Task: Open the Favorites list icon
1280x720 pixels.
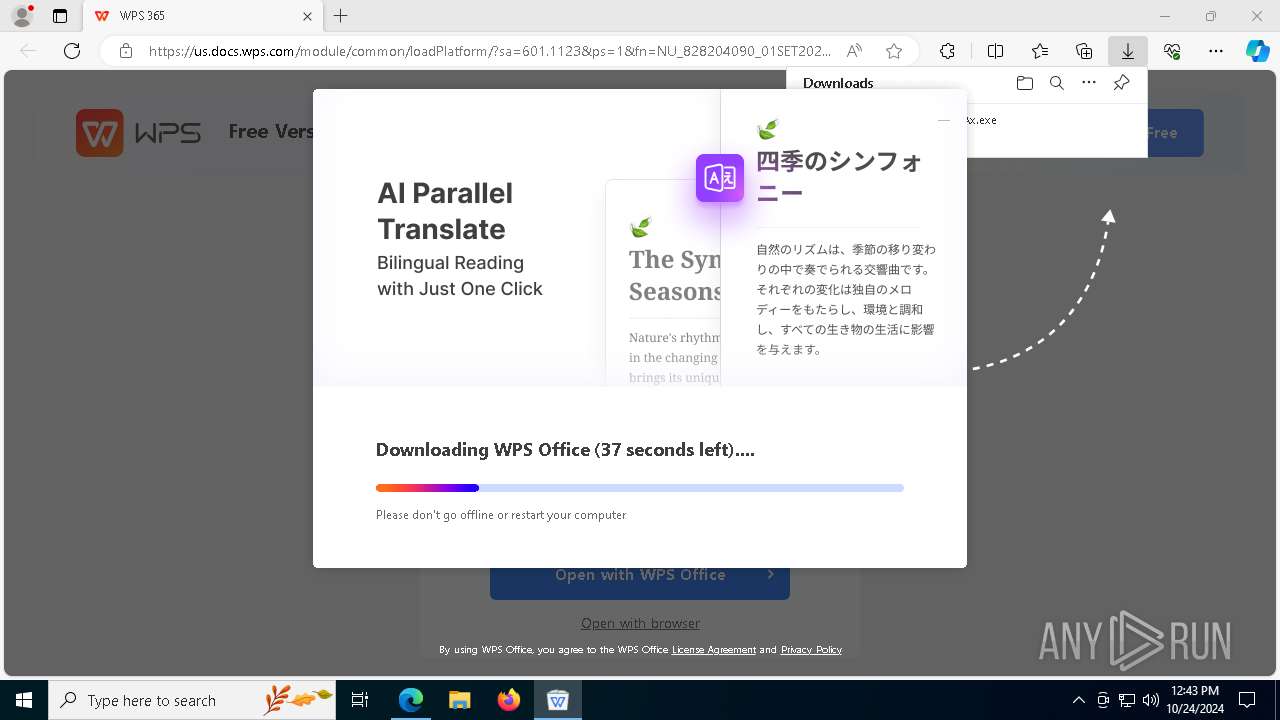Action: (x=1040, y=51)
